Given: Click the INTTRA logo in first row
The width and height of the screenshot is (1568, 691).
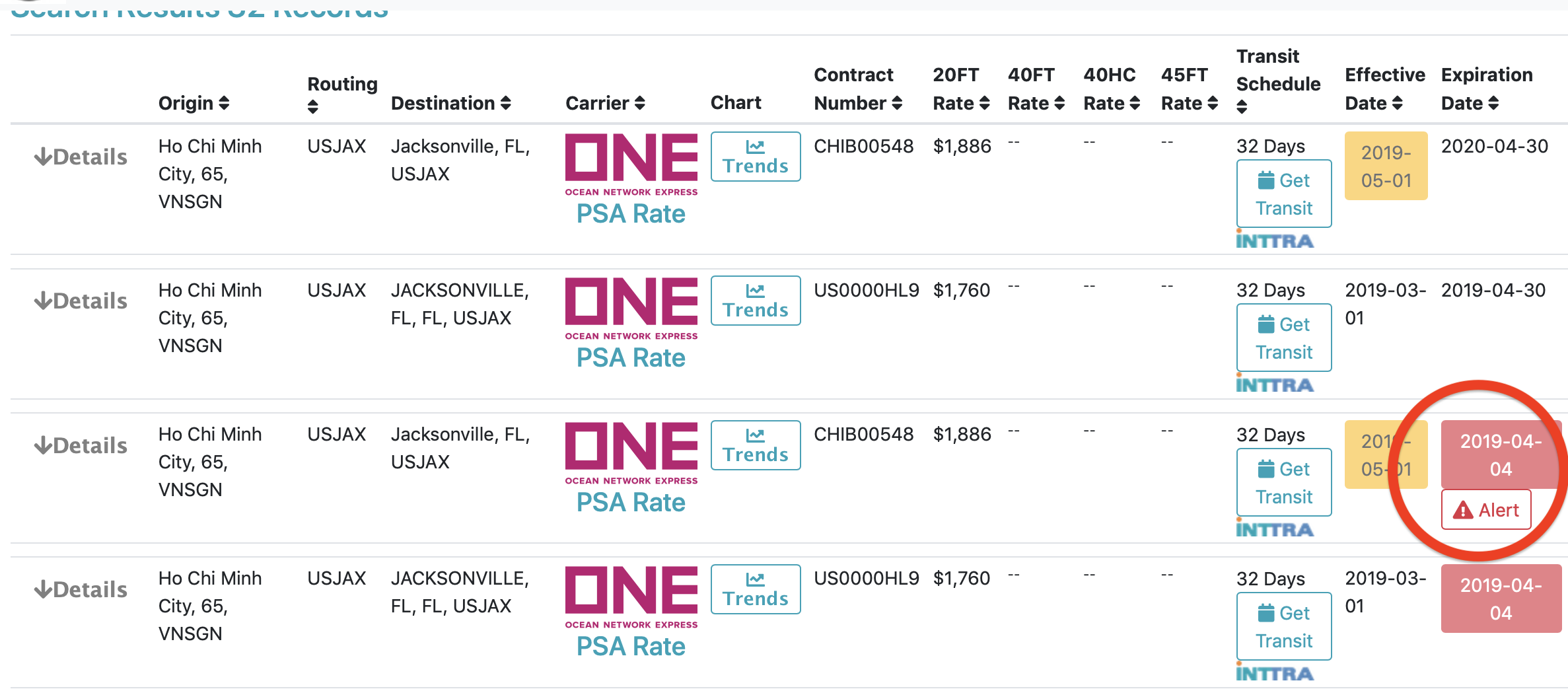Looking at the screenshot, I should 1275,240.
